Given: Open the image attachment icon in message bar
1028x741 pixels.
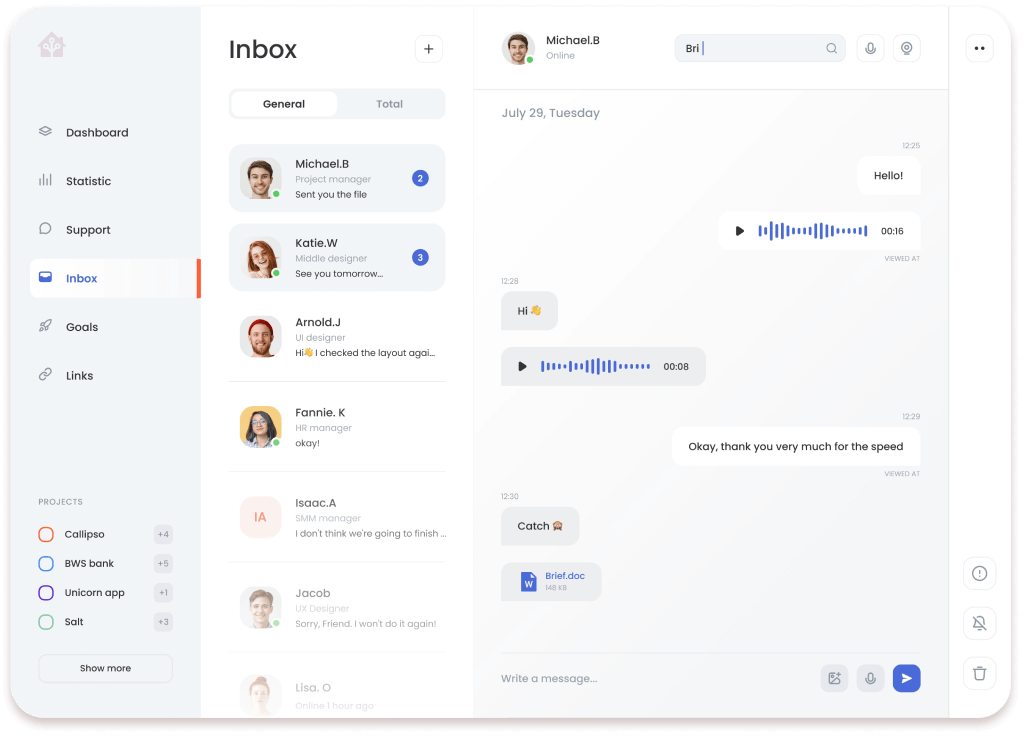Looking at the screenshot, I should [834, 678].
